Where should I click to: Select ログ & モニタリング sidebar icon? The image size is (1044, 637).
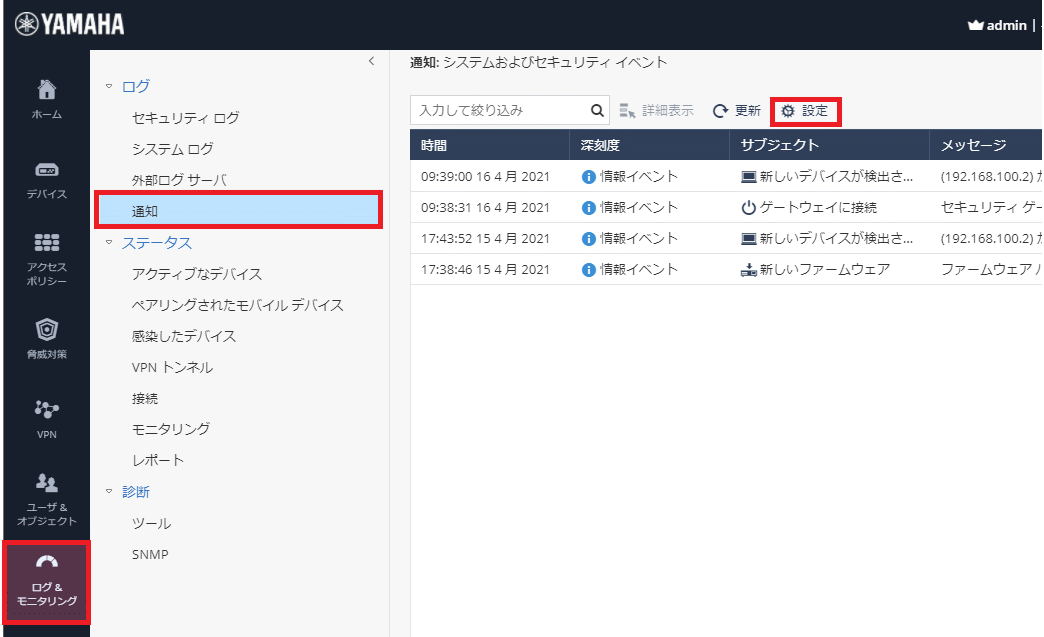click(x=46, y=580)
